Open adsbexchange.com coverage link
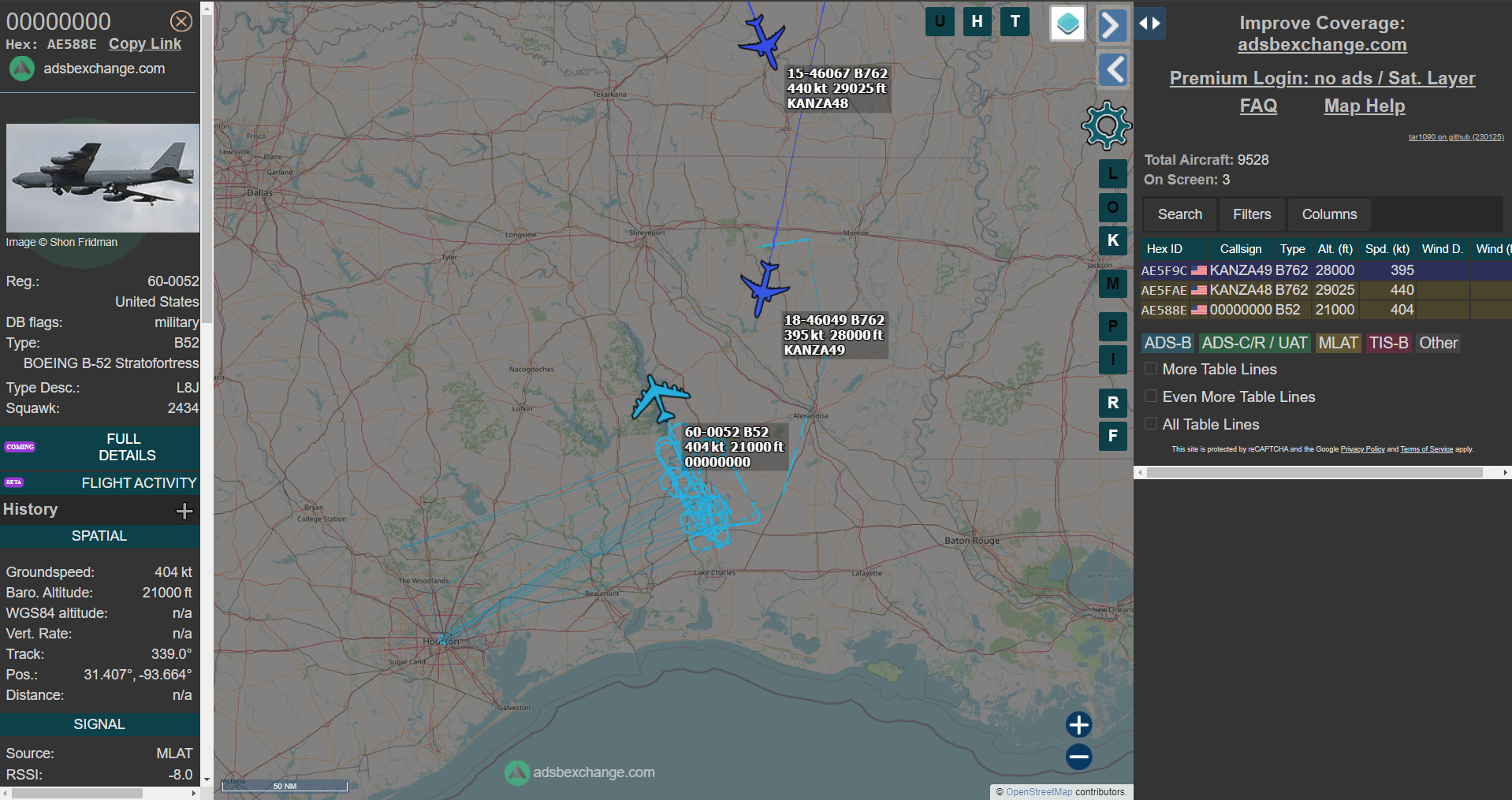The image size is (1512, 800). click(x=1322, y=45)
